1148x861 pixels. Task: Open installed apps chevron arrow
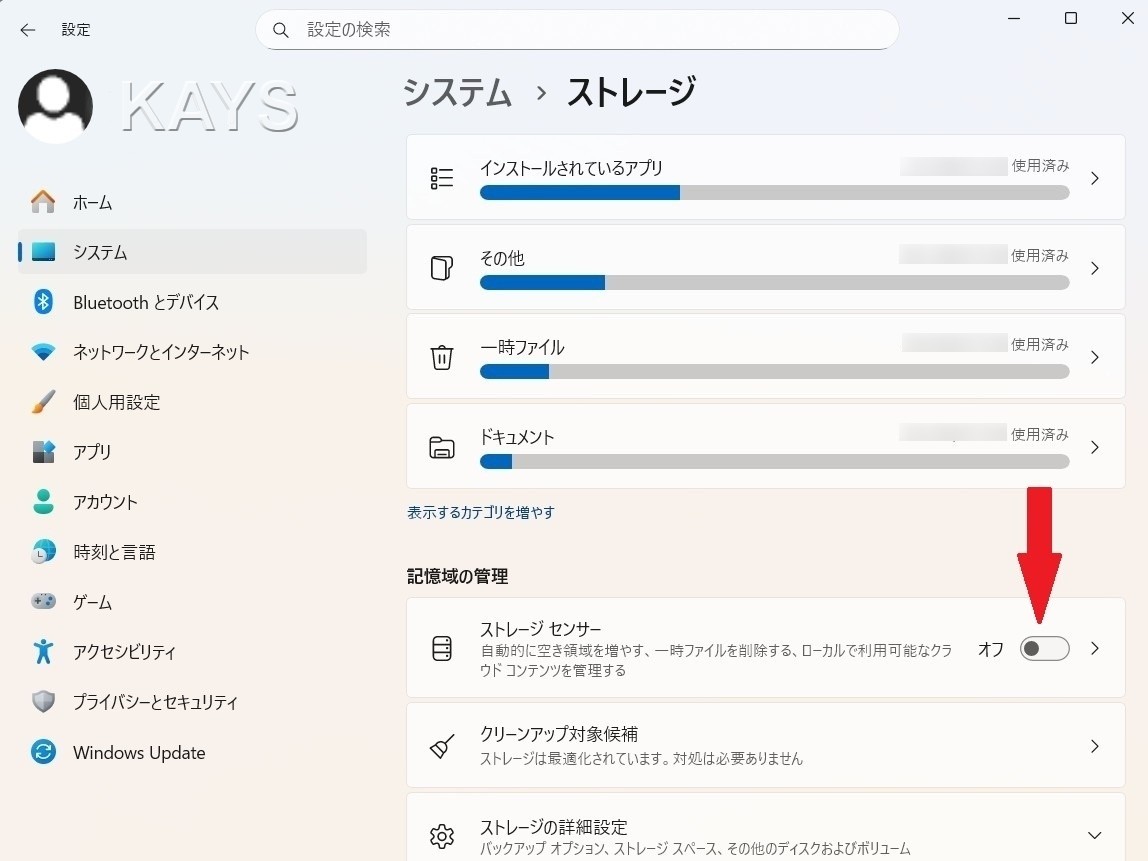pos(1094,178)
